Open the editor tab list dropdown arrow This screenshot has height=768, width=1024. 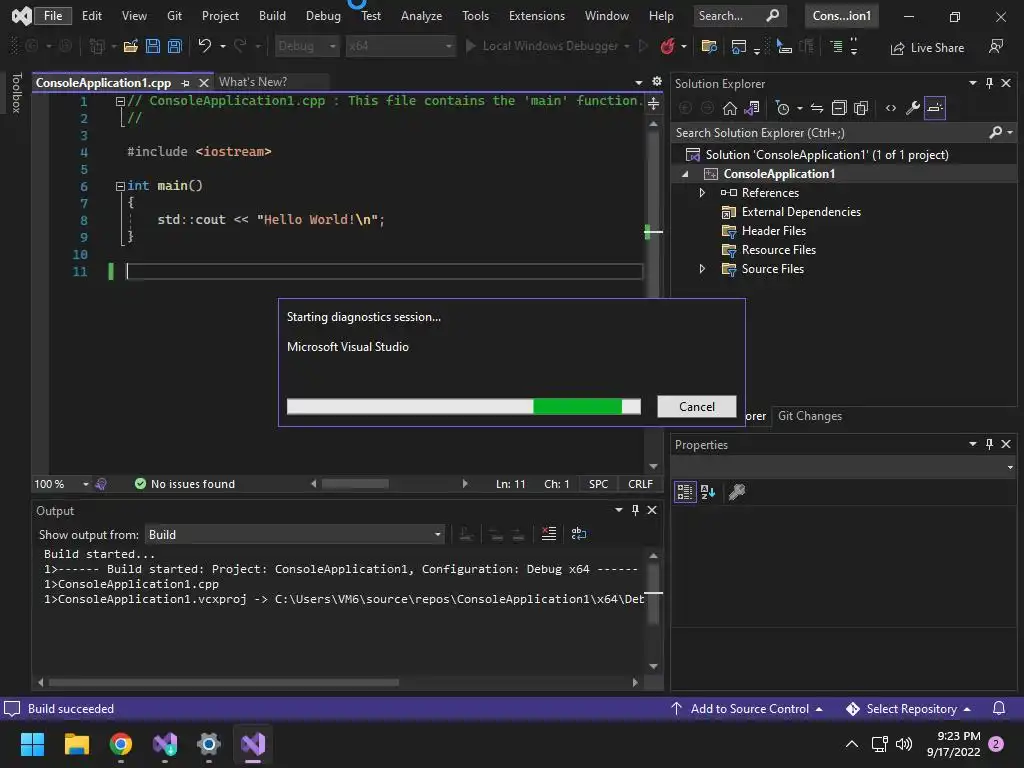[x=639, y=82]
